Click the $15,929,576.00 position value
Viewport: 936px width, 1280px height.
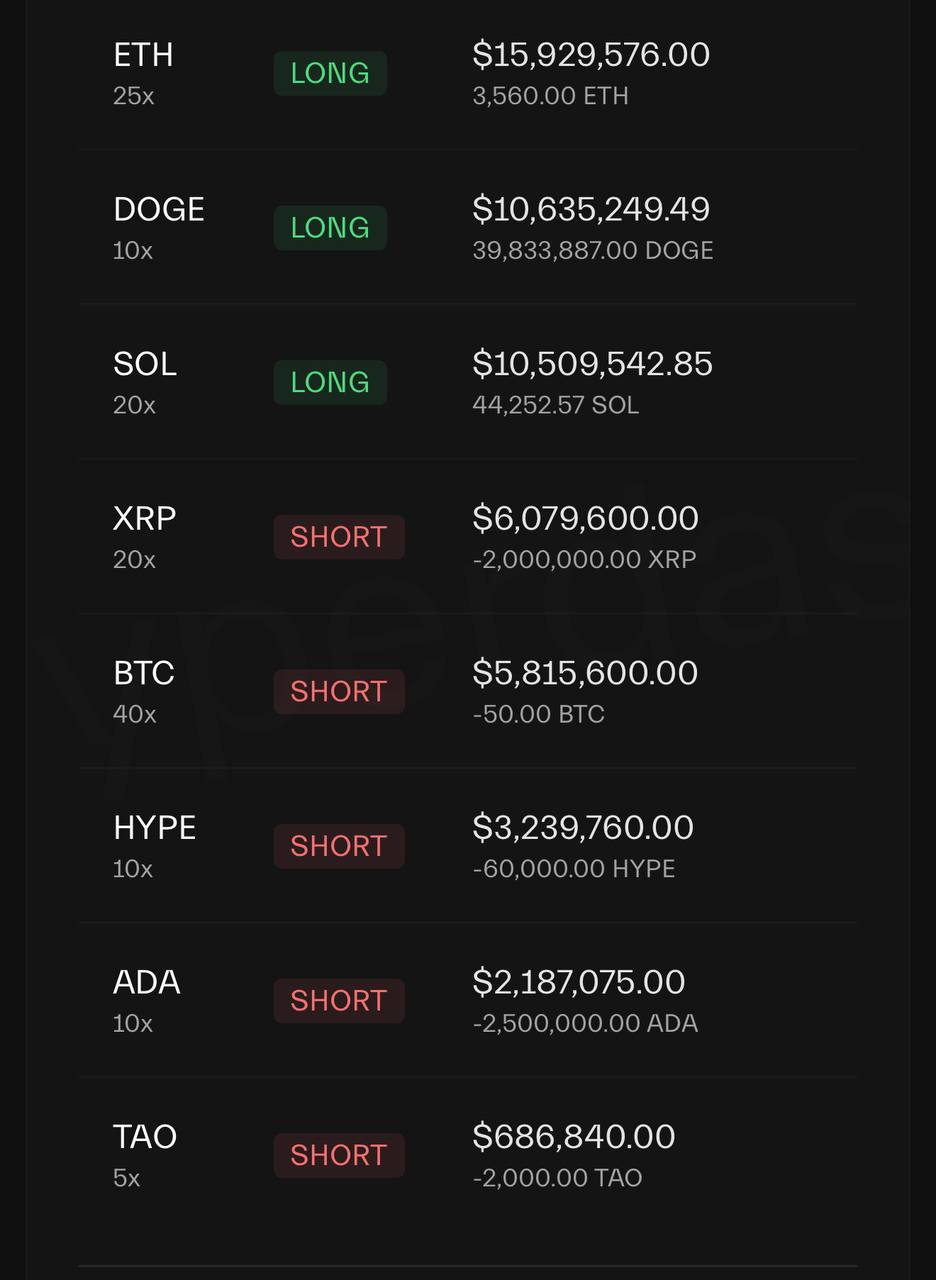point(591,55)
